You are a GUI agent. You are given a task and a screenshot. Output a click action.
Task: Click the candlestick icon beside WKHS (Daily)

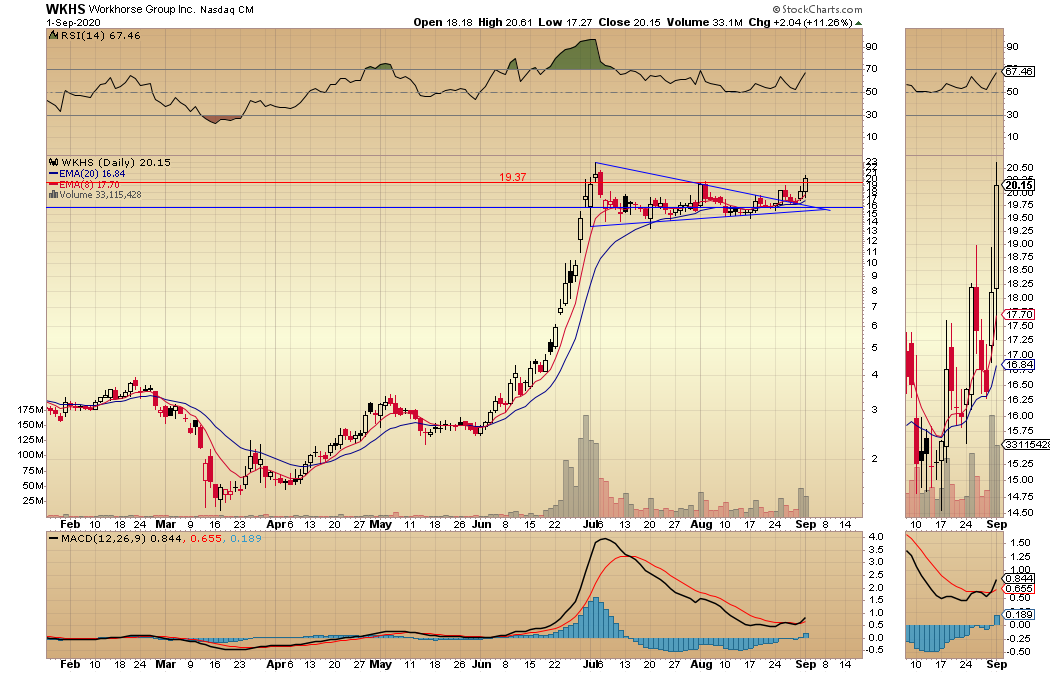54,163
